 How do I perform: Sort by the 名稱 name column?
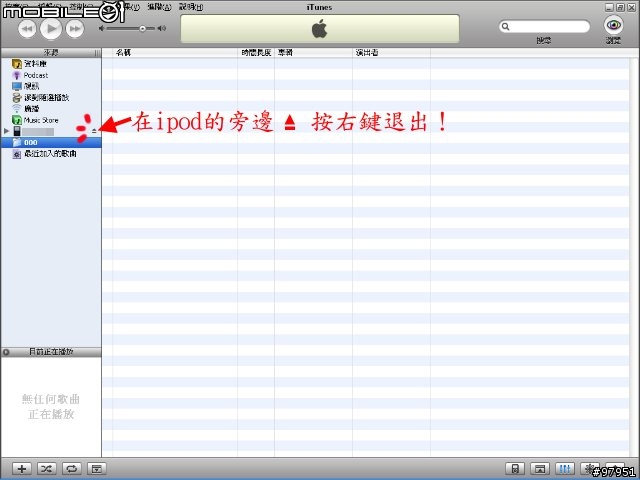coord(175,53)
